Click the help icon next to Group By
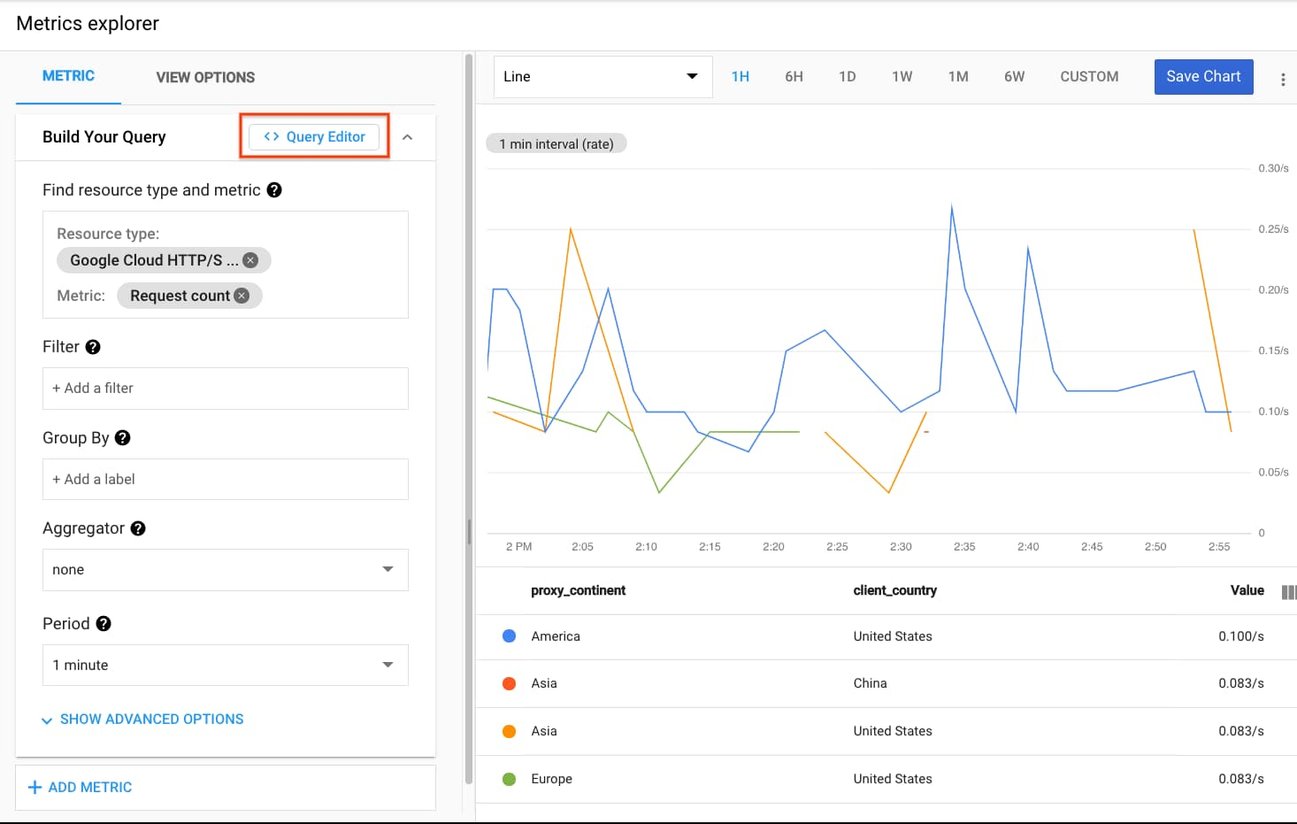Screen dimensions: 1297x824 click(122, 438)
